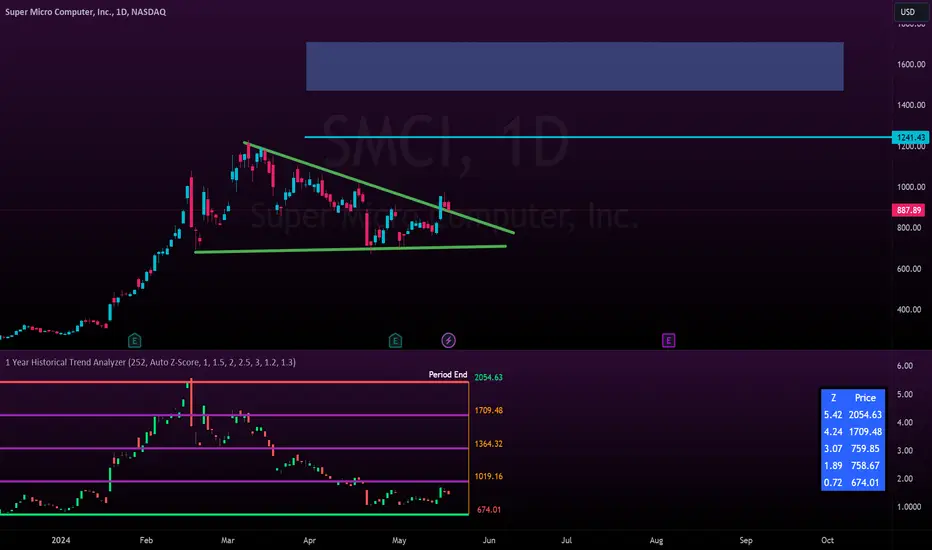Image resolution: width=932 pixels, height=550 pixels.
Task: Click the 758.67 price table cell
Action: 865,466
